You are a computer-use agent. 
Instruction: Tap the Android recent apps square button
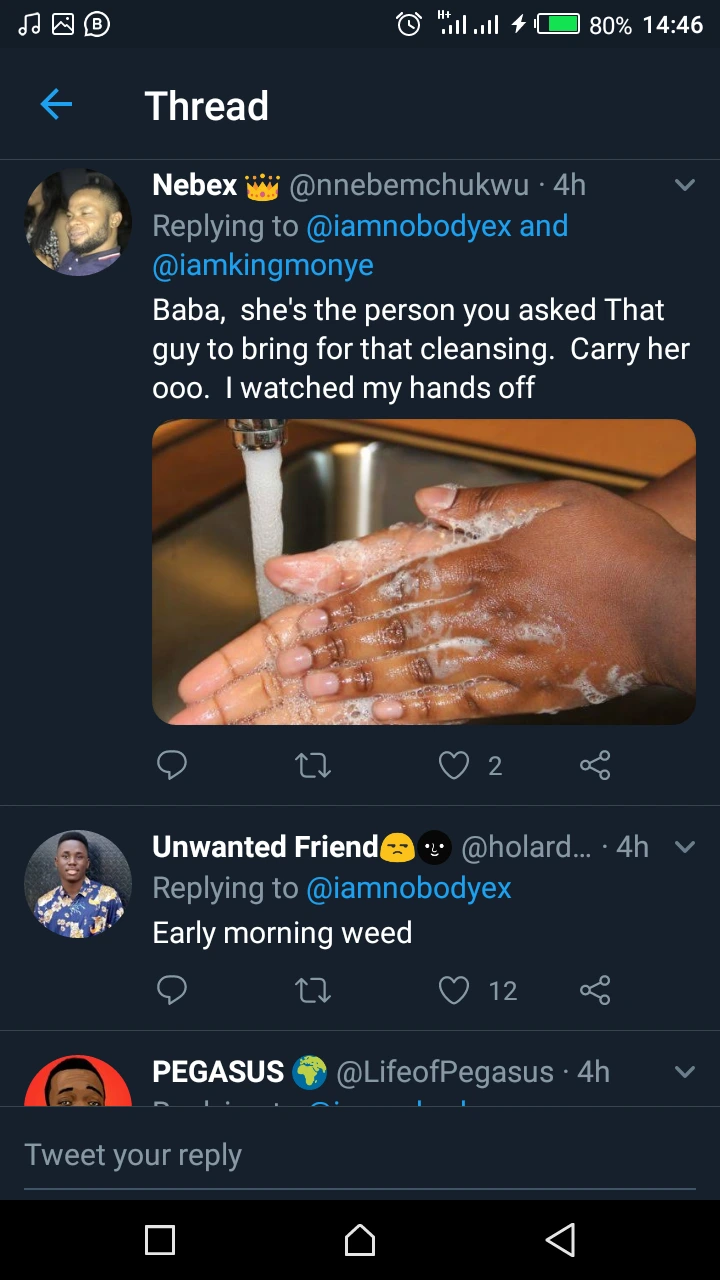pos(160,1240)
